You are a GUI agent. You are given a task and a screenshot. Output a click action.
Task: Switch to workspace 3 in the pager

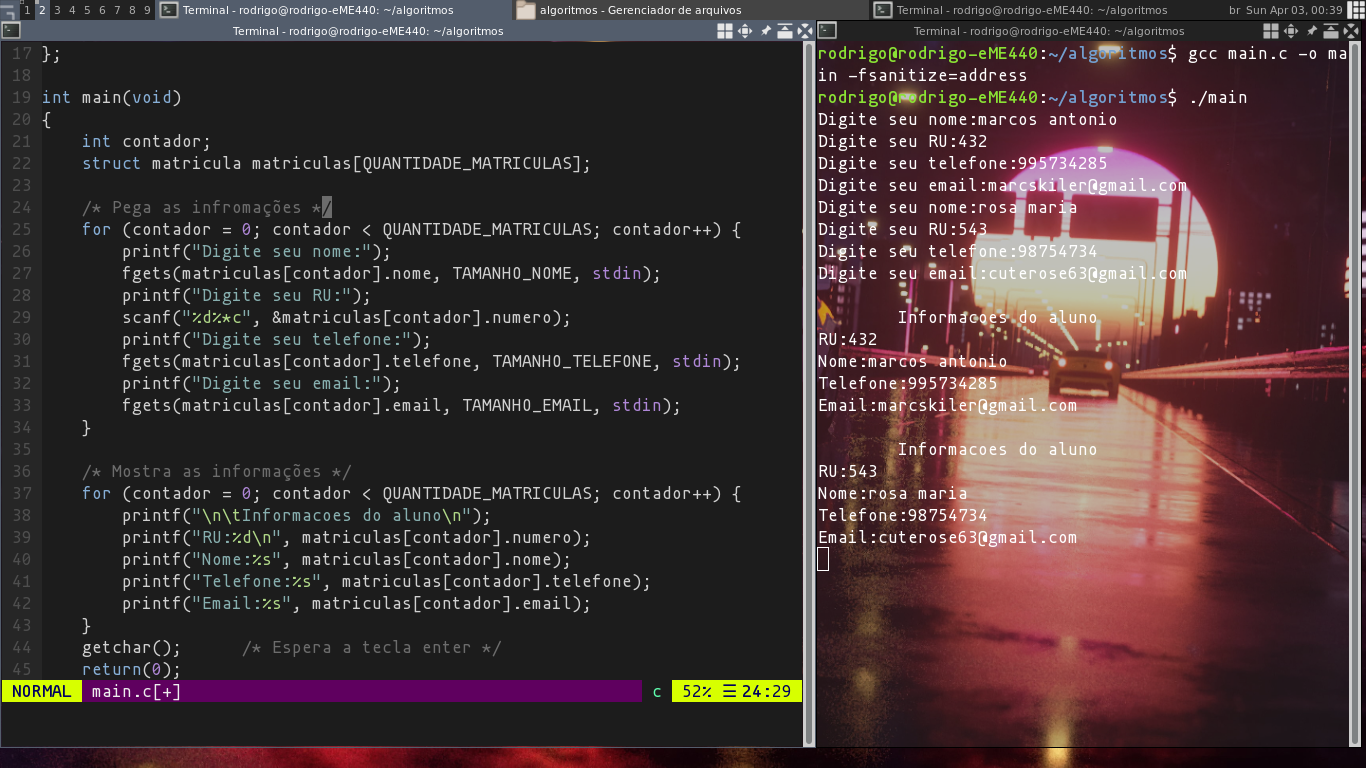tap(57, 10)
